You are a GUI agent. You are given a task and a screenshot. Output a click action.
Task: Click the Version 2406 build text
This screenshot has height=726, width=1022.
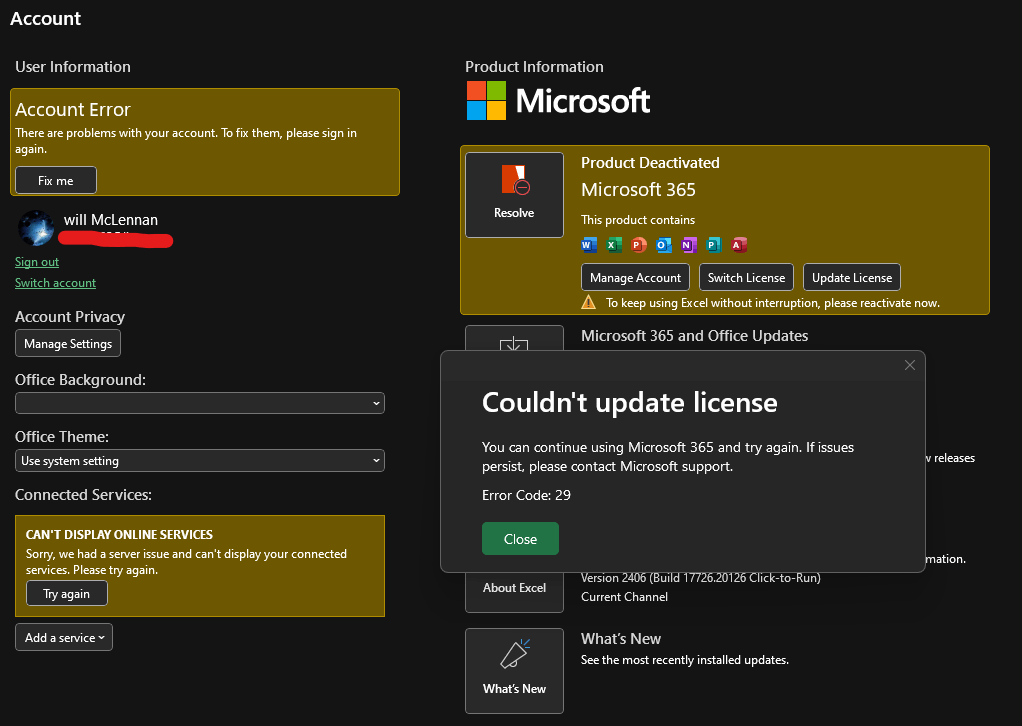click(x=701, y=578)
